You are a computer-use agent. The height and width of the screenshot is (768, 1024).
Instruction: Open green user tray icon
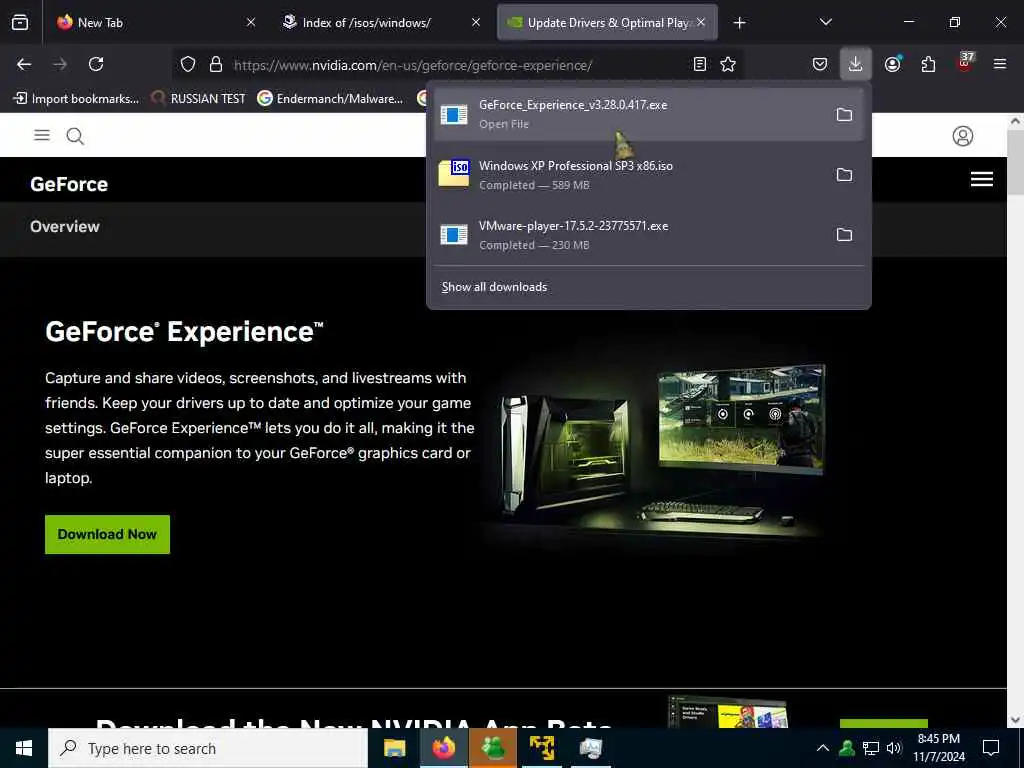pos(847,748)
